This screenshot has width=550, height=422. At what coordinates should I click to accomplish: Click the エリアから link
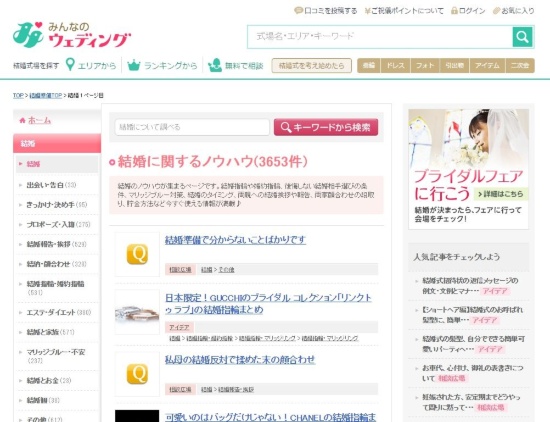[x=96, y=66]
